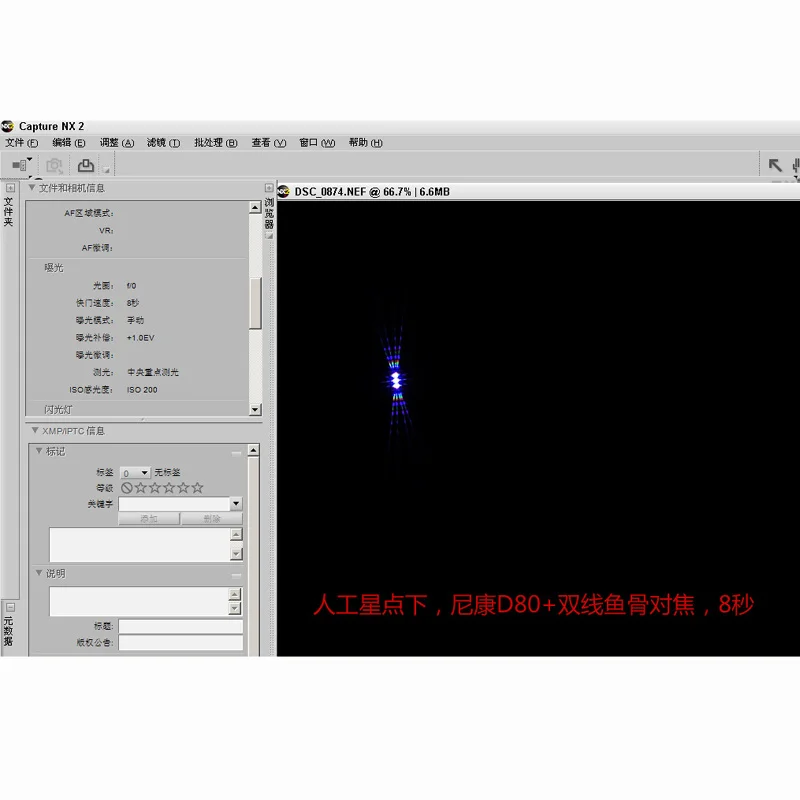Click the exposure compensation value +1.0EV

140,338
